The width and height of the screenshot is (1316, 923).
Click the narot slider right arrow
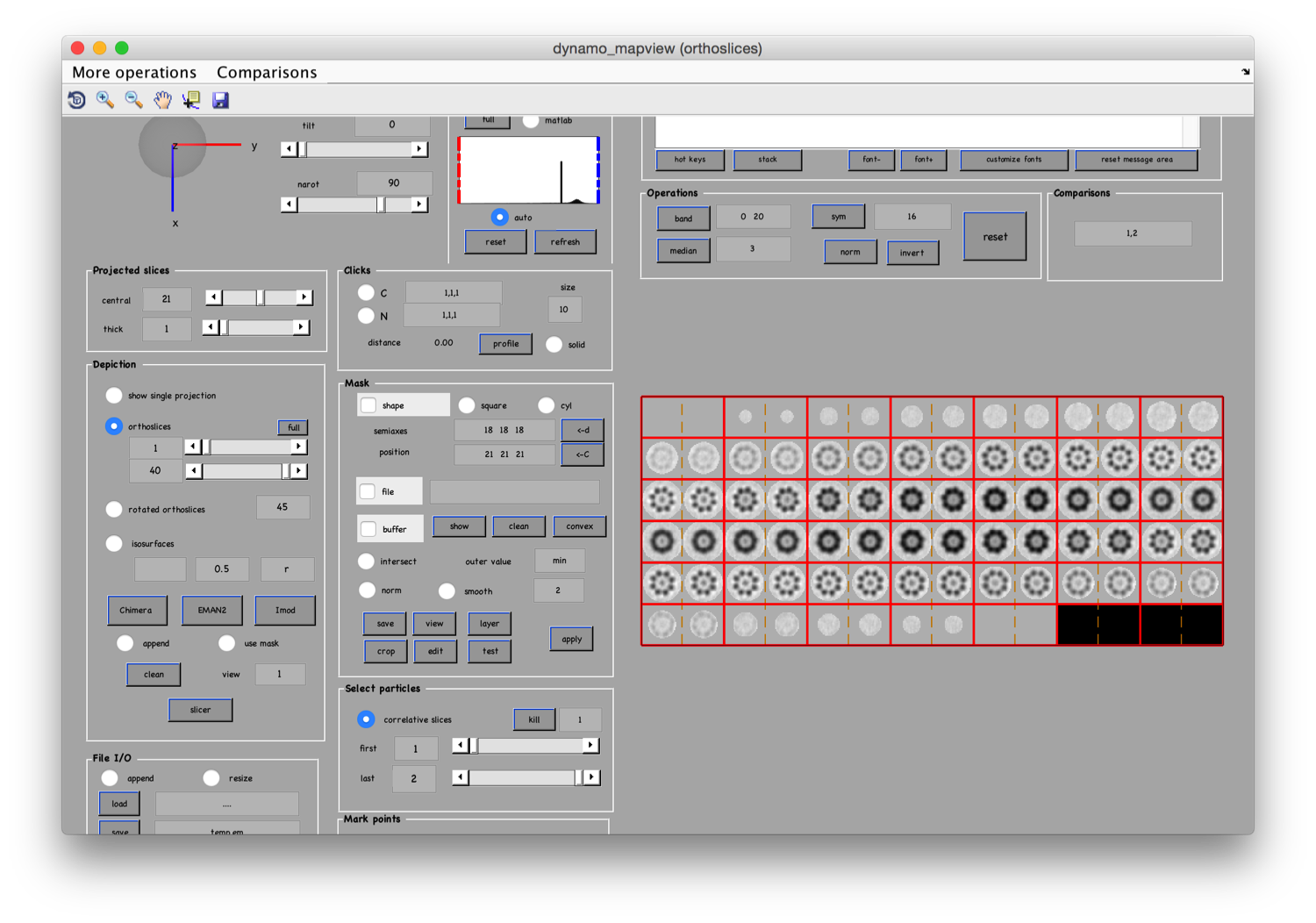419,204
